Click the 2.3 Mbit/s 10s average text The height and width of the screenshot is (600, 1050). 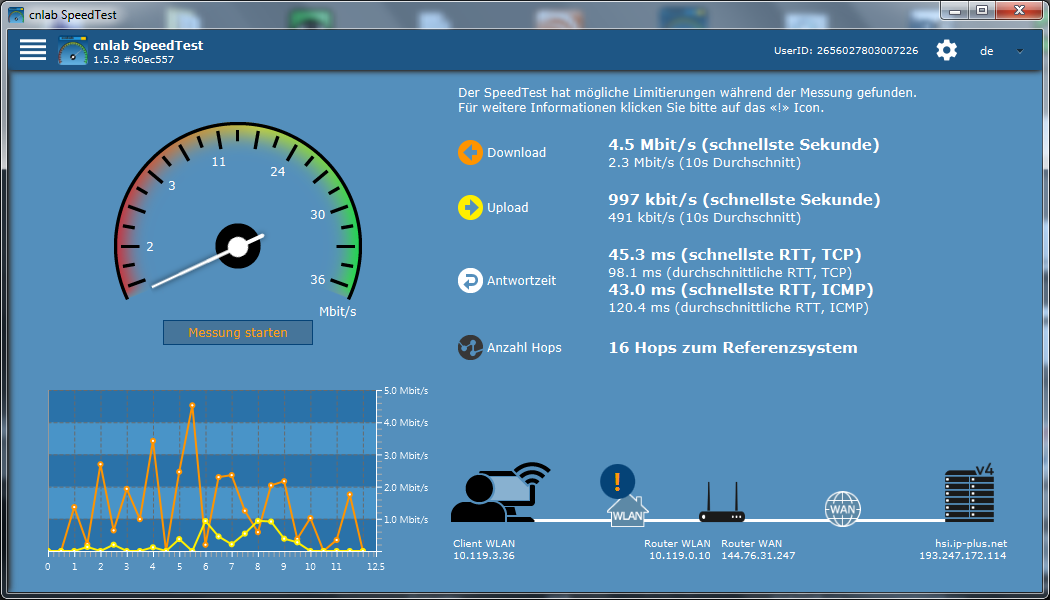point(704,163)
